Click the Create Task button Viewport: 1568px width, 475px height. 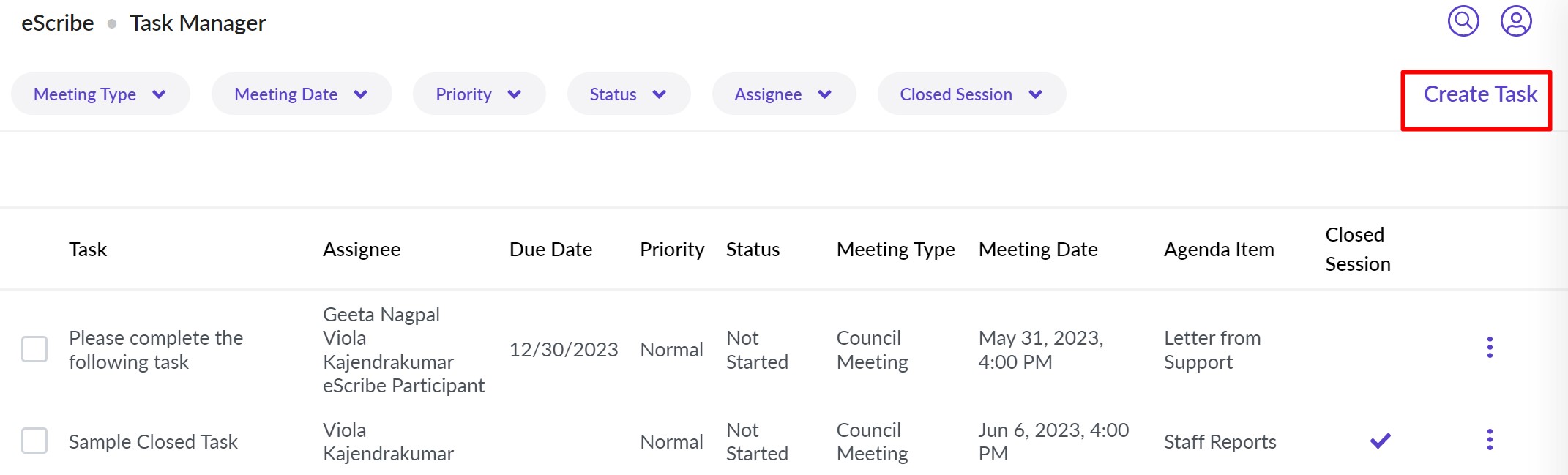(x=1479, y=94)
